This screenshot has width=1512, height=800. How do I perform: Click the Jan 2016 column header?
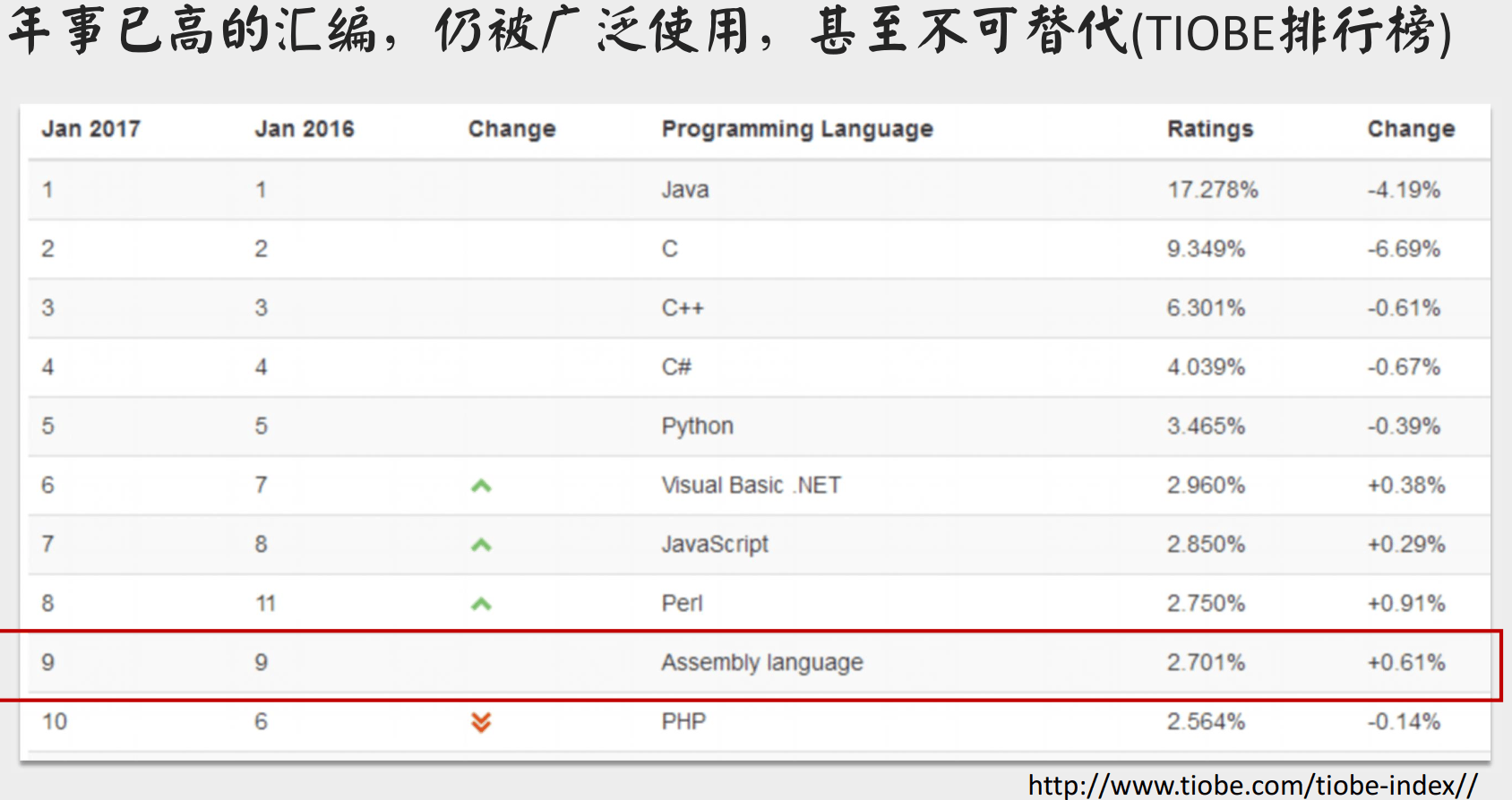(x=305, y=129)
